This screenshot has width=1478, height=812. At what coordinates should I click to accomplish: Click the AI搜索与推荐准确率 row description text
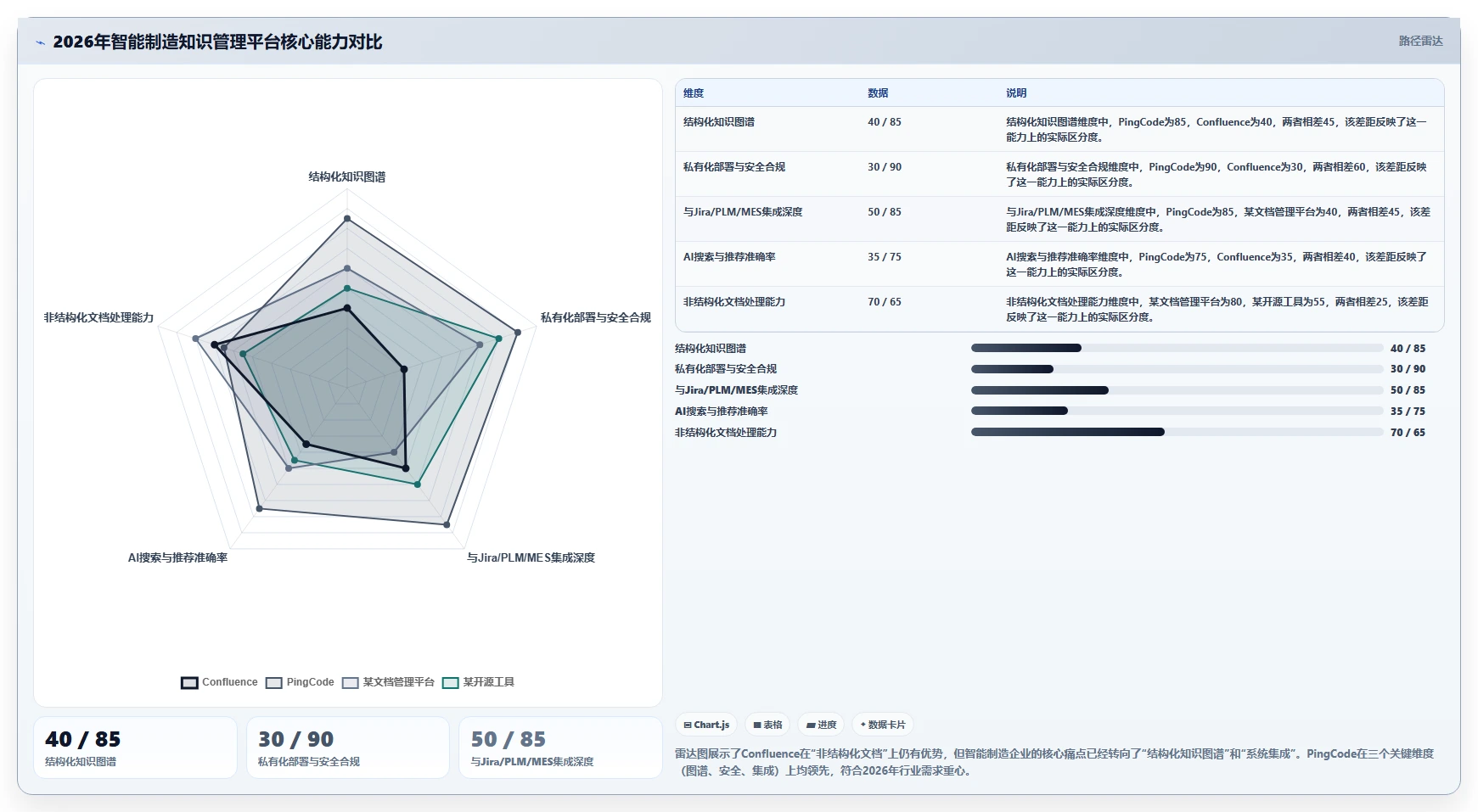1217,265
